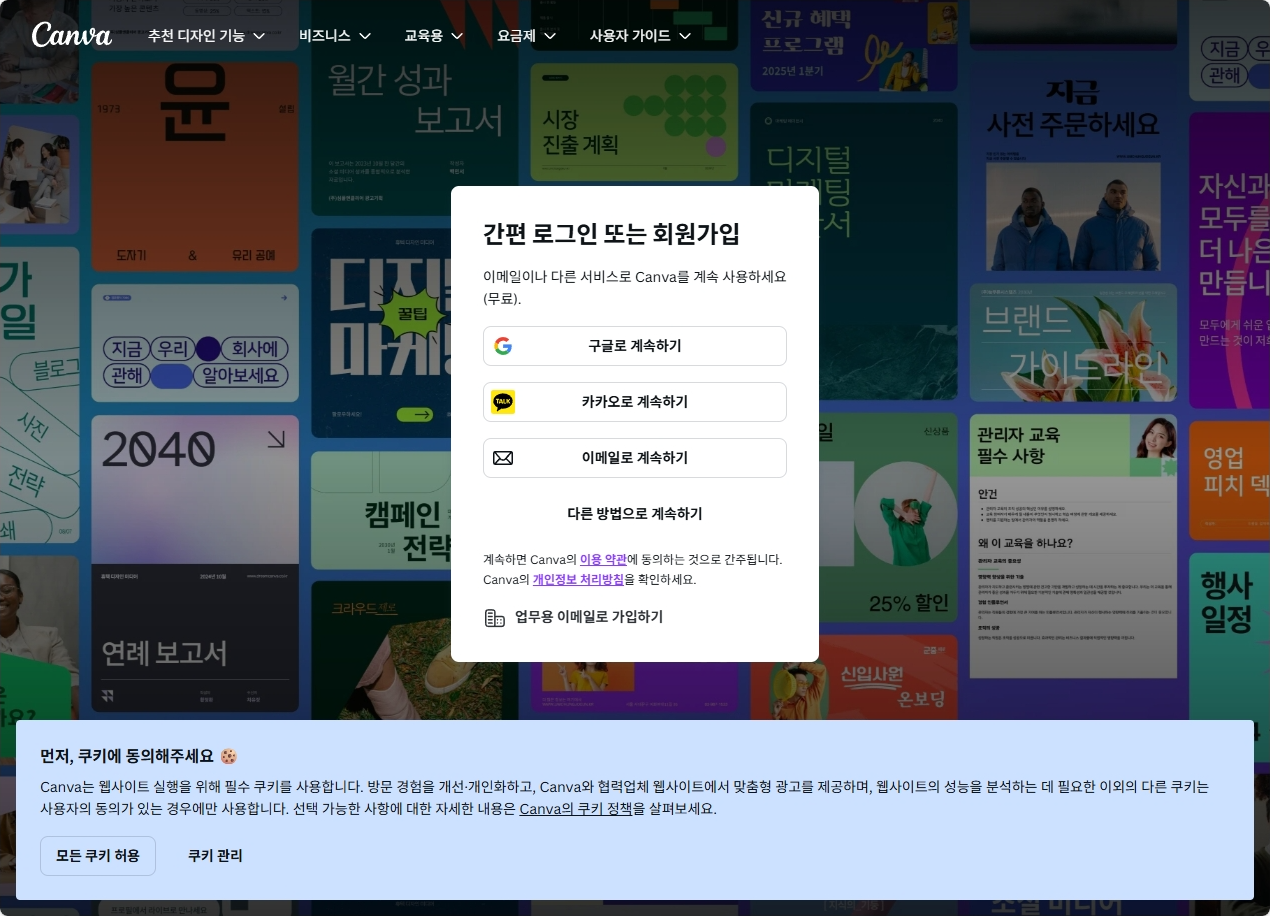The image size is (1270, 916).
Task: Expand chevron next to 비즈니스
Action: pyautogui.click(x=365, y=36)
